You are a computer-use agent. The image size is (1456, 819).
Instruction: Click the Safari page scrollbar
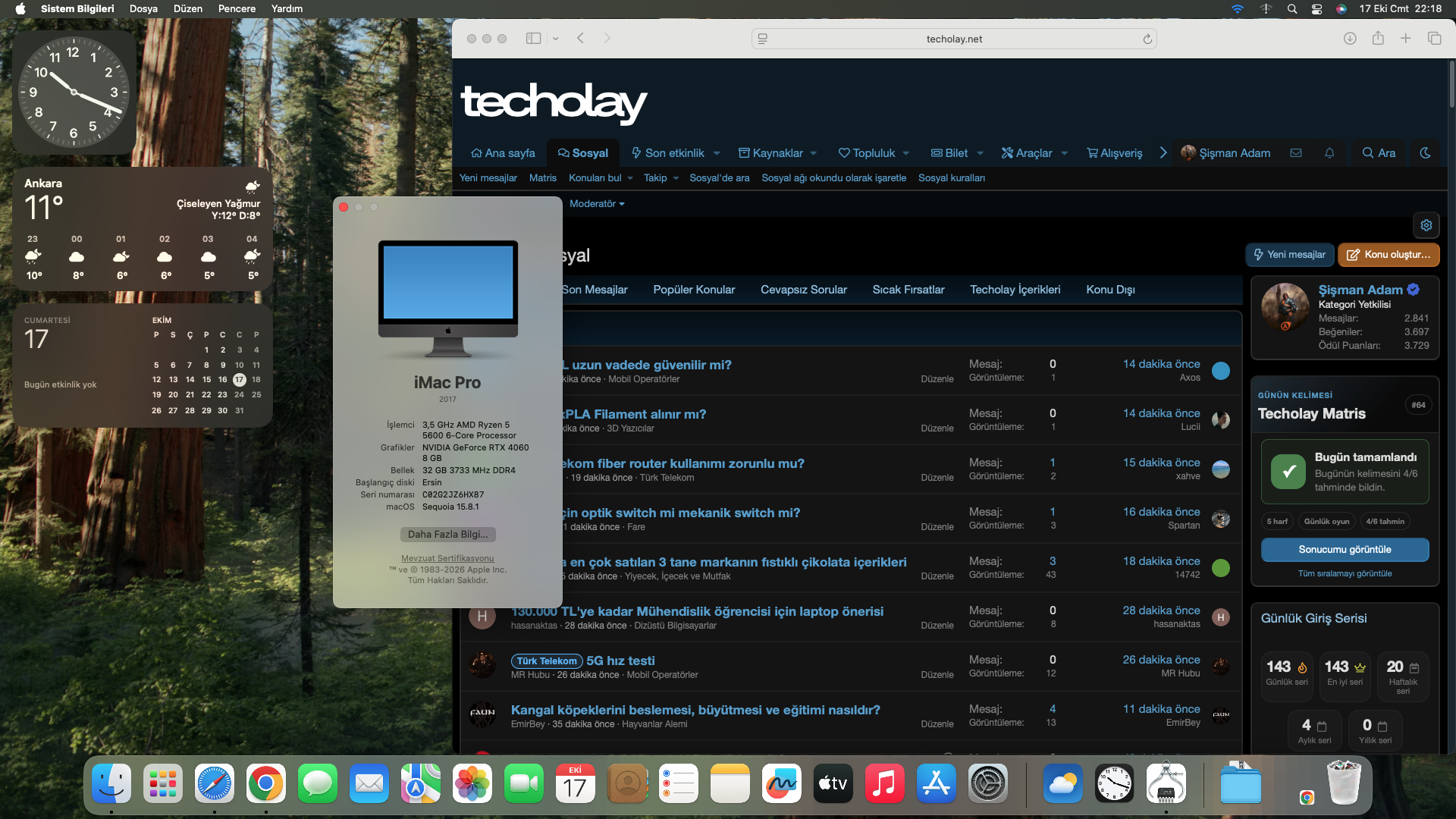1451,85
